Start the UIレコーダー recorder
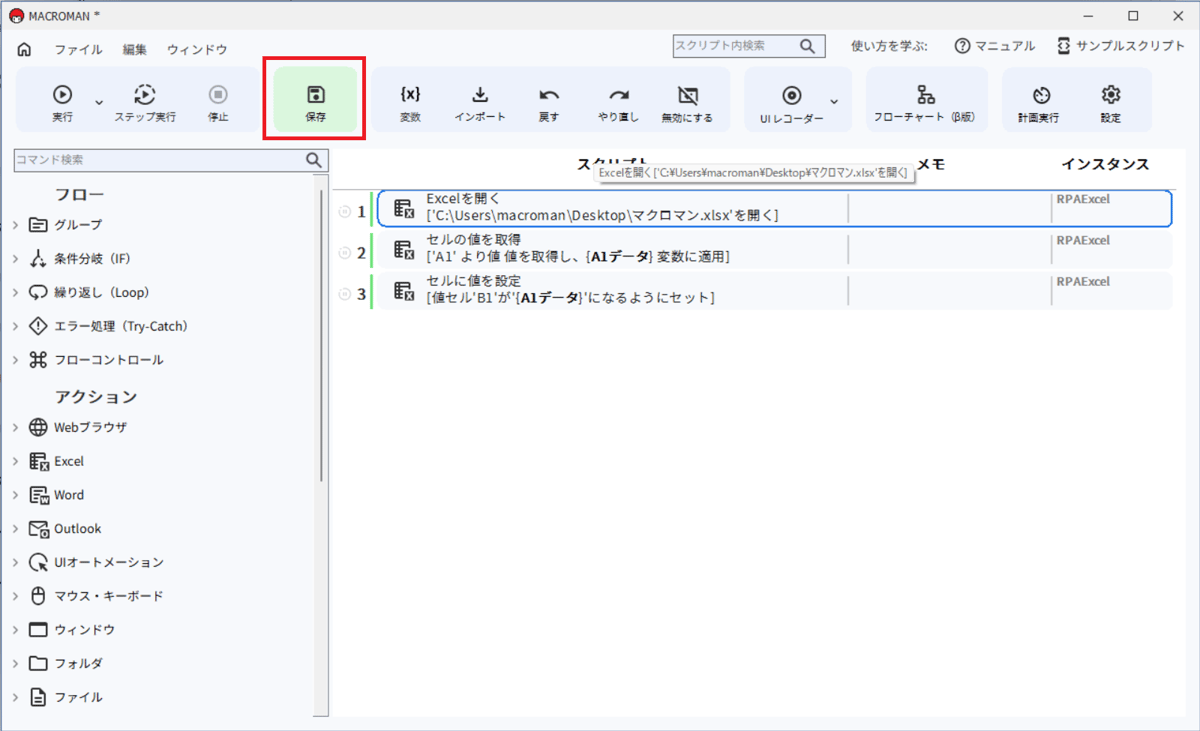This screenshot has height=731, width=1200. tap(791, 100)
